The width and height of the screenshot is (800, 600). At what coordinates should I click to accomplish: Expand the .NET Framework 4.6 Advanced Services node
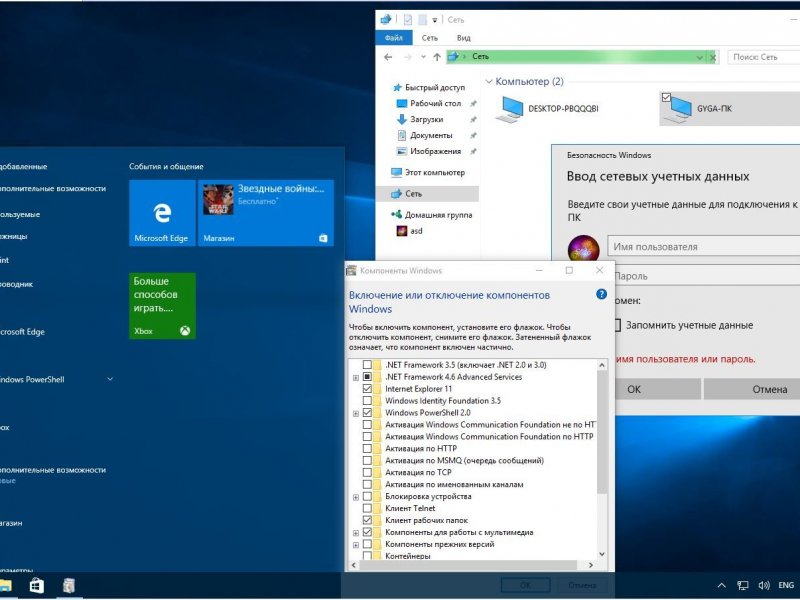[356, 378]
